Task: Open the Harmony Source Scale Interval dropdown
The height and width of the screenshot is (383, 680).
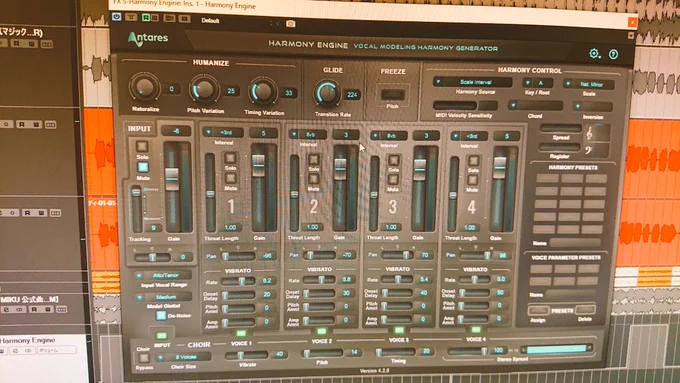Action: (472, 82)
